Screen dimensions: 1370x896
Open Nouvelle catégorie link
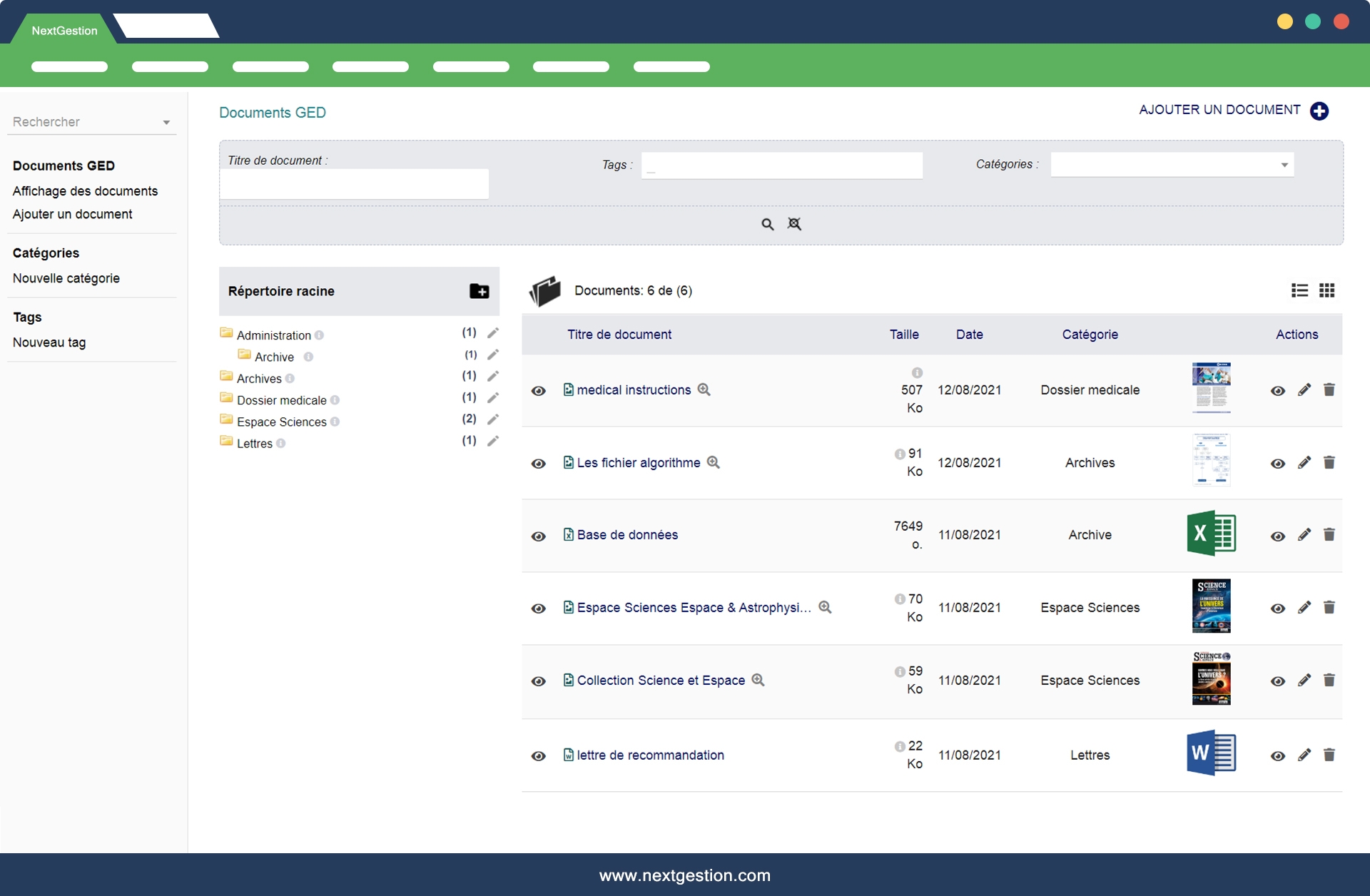[x=66, y=278]
